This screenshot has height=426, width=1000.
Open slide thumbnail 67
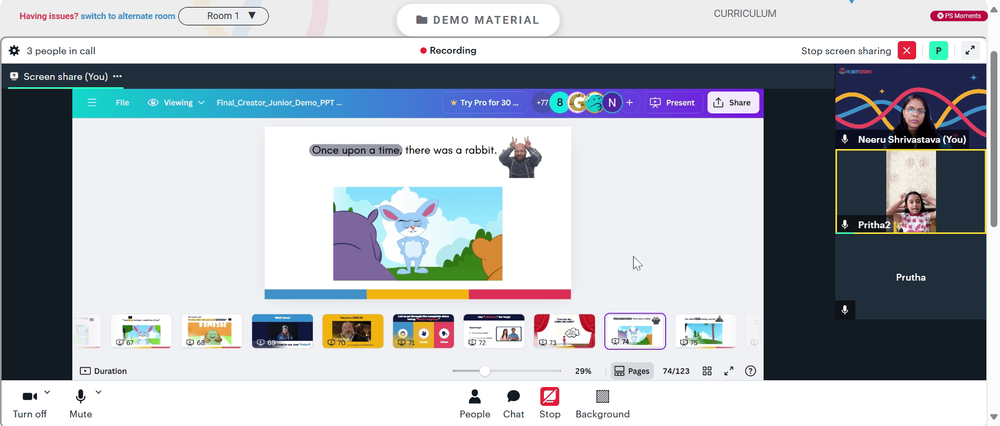click(x=142, y=331)
